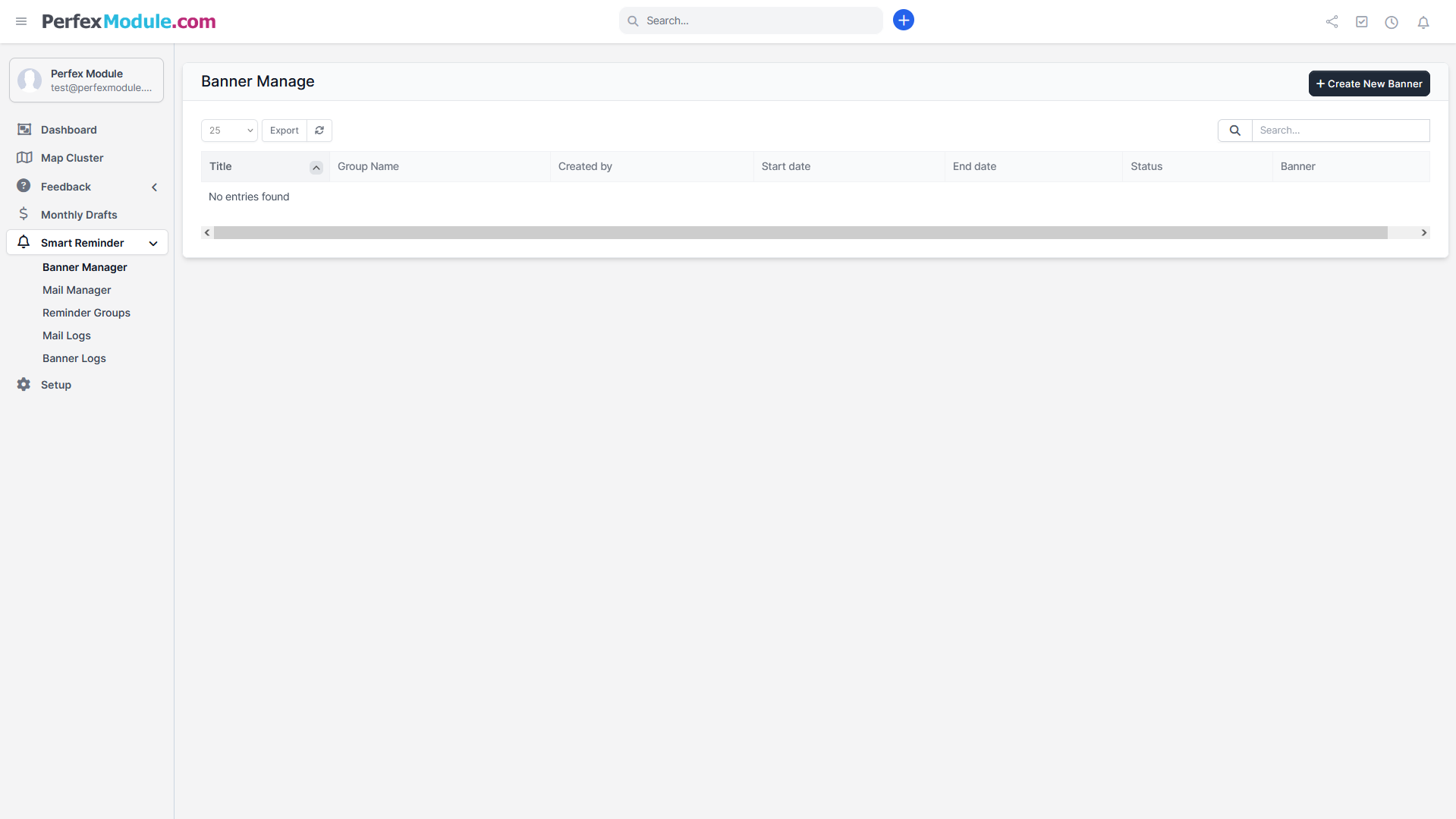Open Banner Logs in the sidebar
Viewport: 1456px width, 819px height.
[74, 358]
